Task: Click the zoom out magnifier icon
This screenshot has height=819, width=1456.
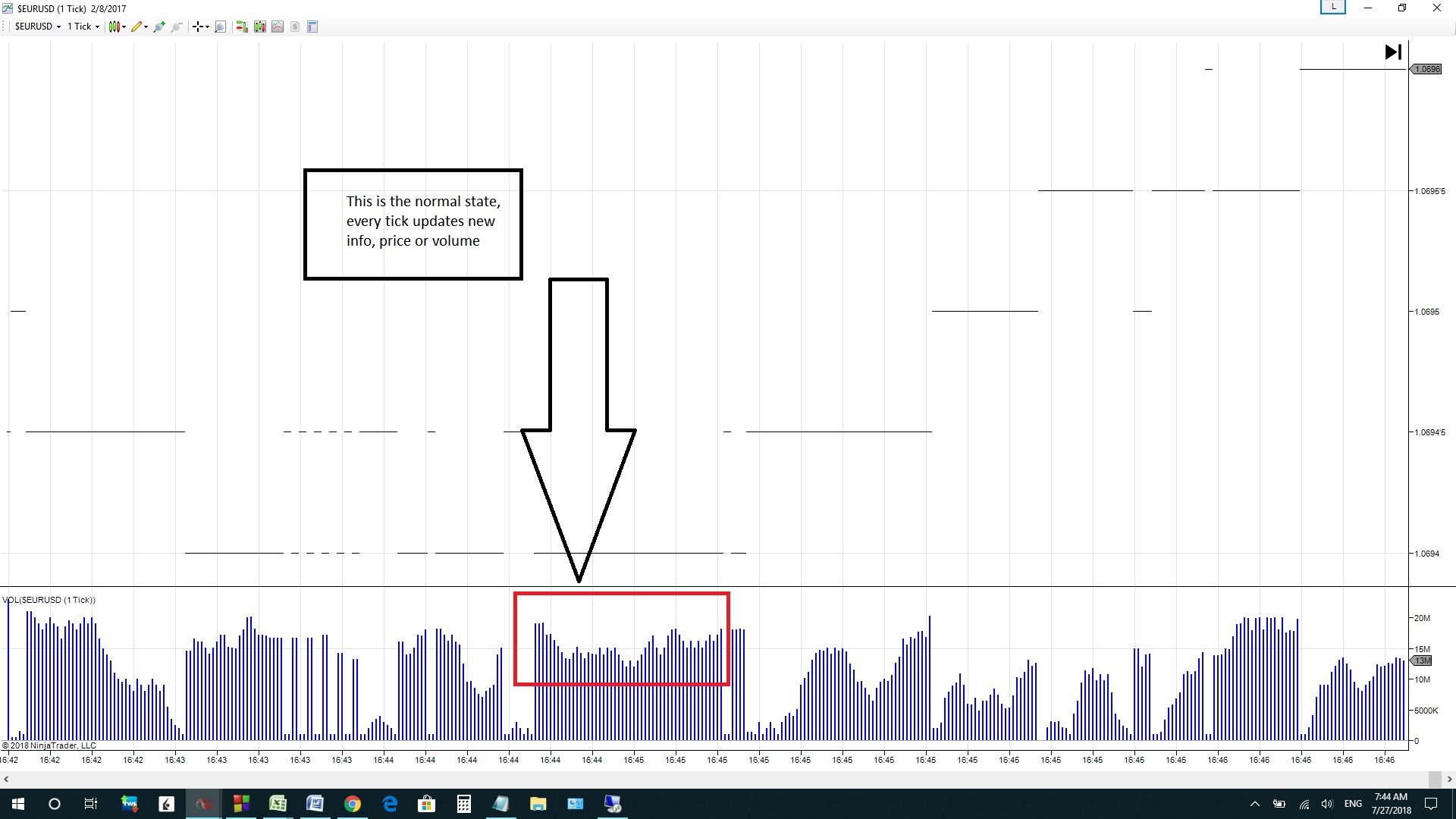Action: [177, 27]
